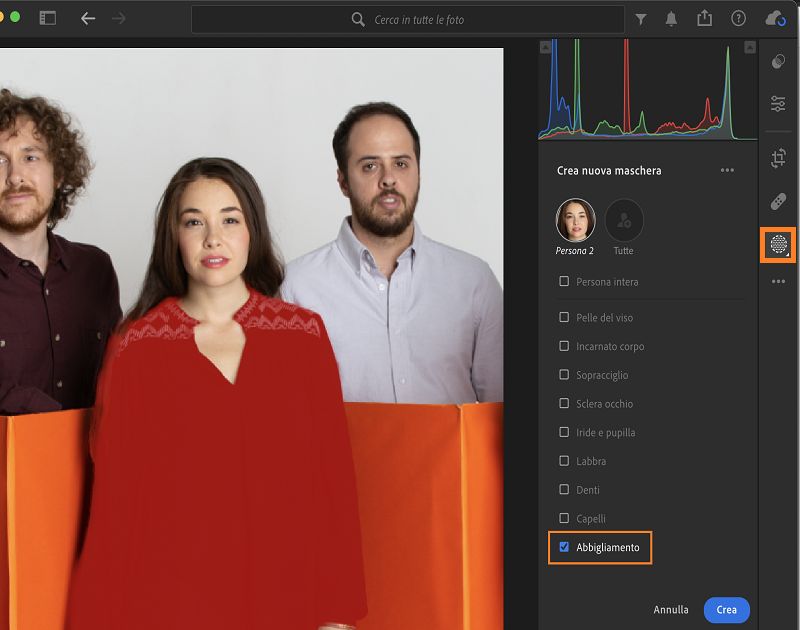
Task: Enable 'Capelli' checkbox
Action: tap(564, 518)
